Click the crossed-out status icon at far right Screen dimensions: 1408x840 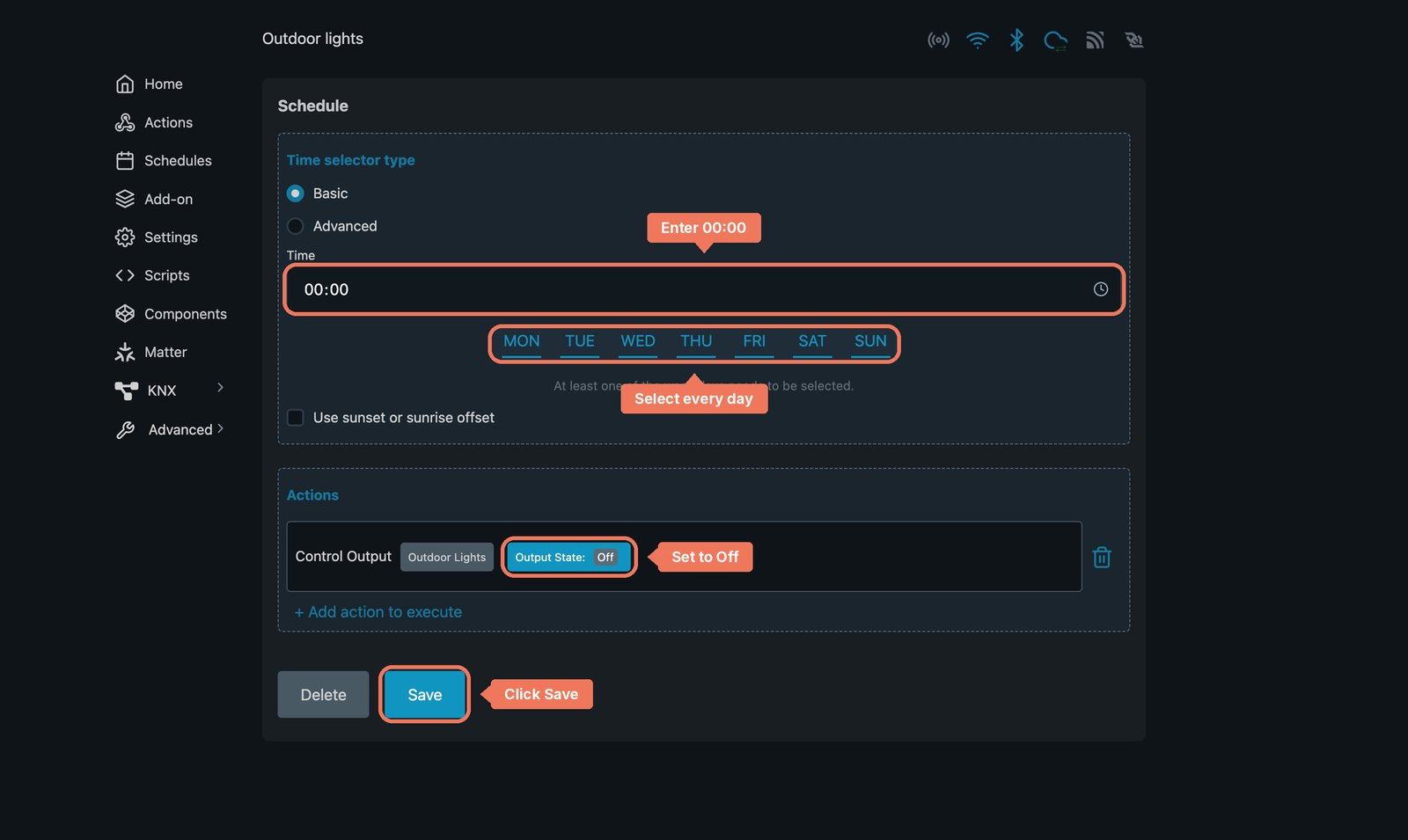tap(1134, 40)
